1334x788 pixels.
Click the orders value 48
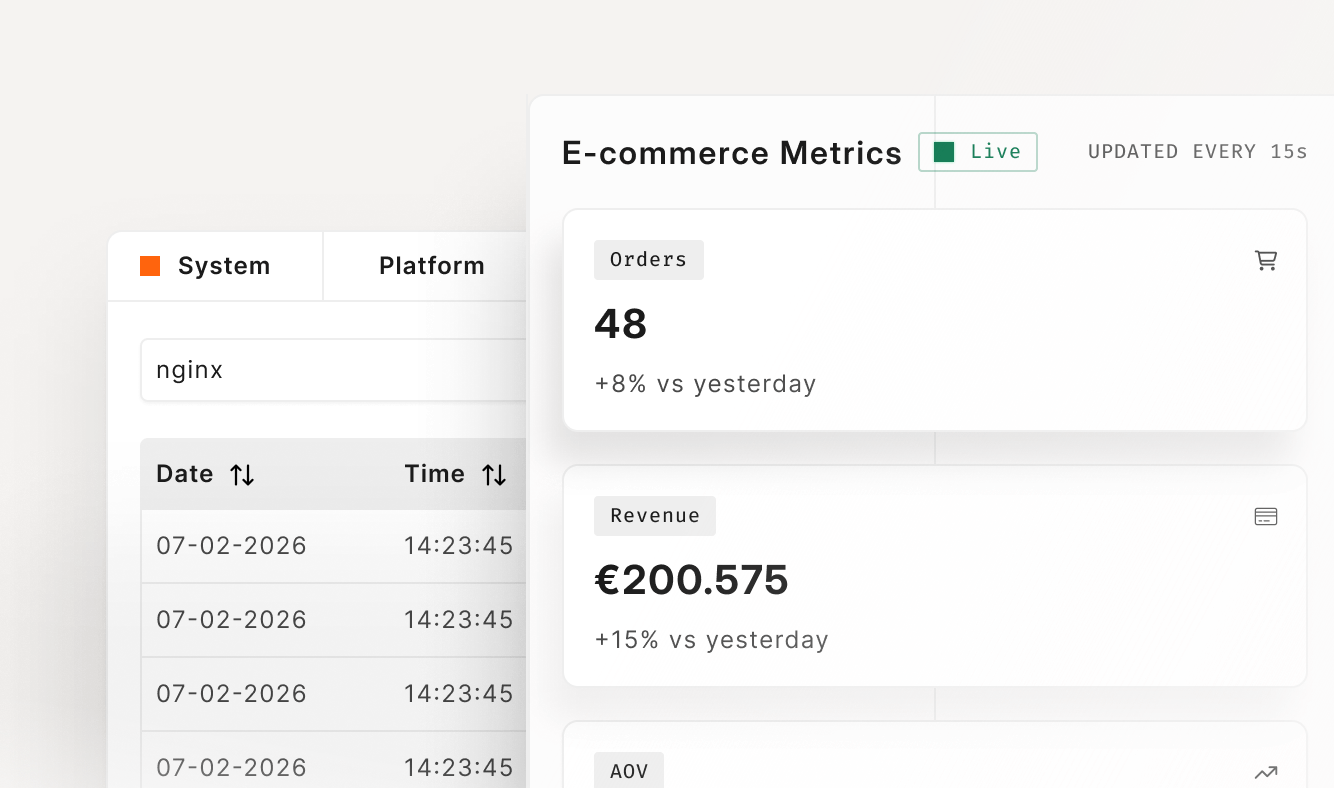pyautogui.click(x=621, y=324)
